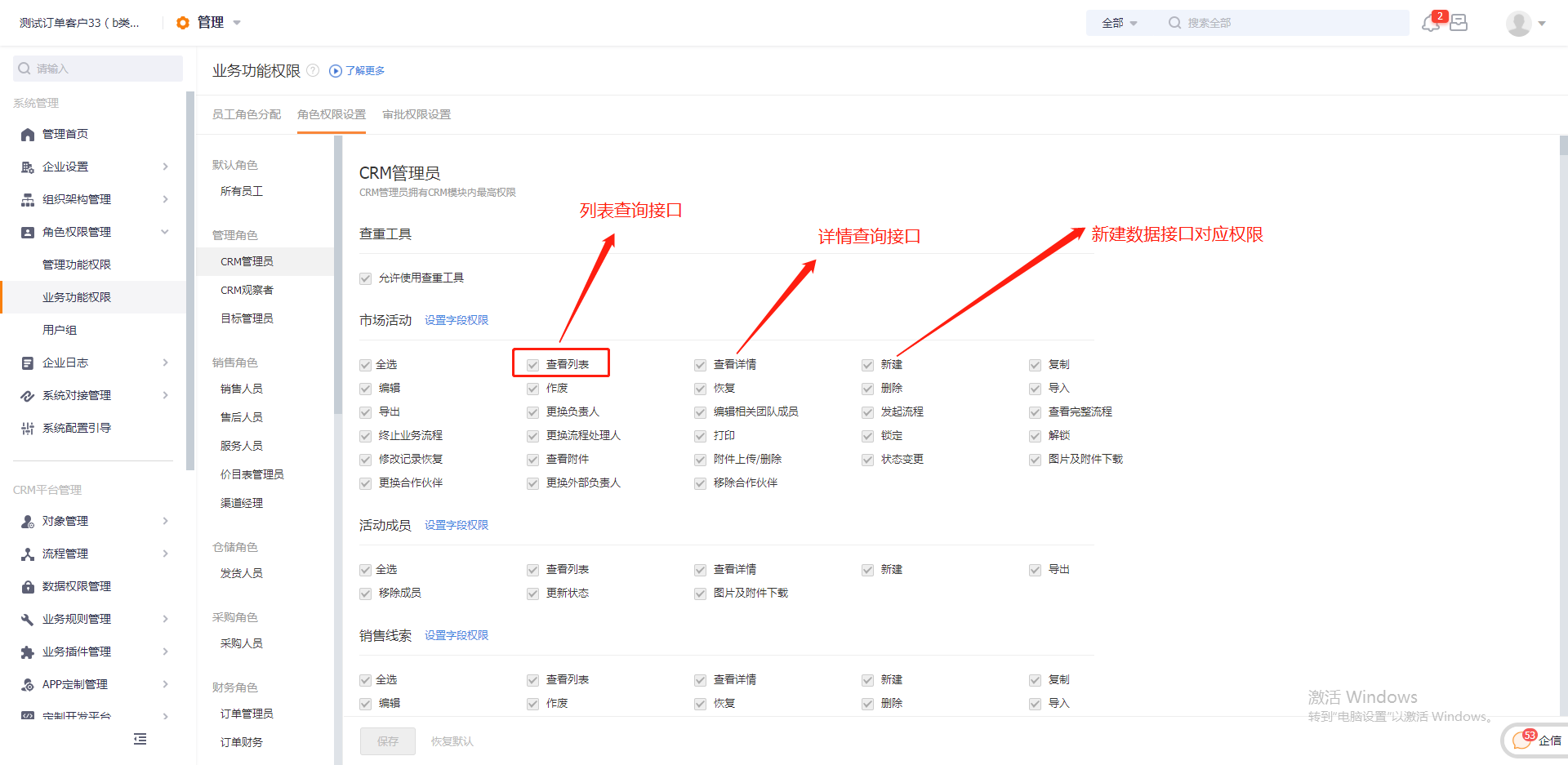Click the 保存 button

388,741
